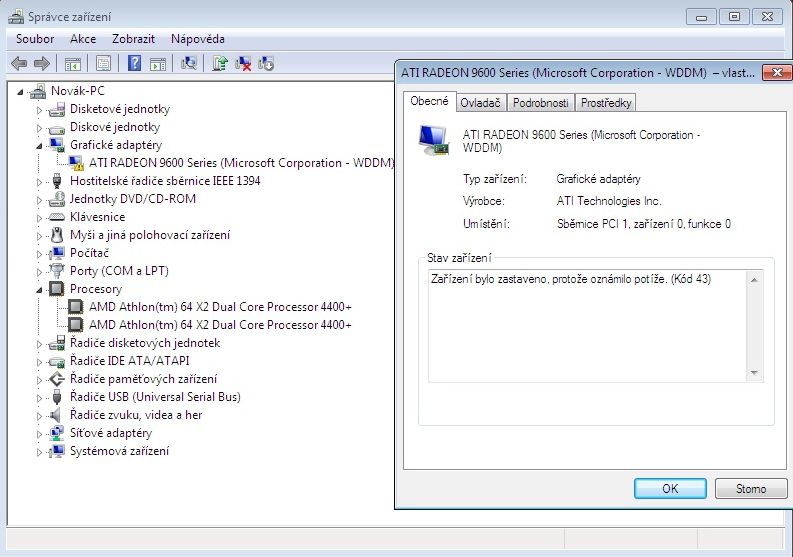Click the blue Help question-mark icon
The image size is (793, 557).
click(x=134, y=63)
